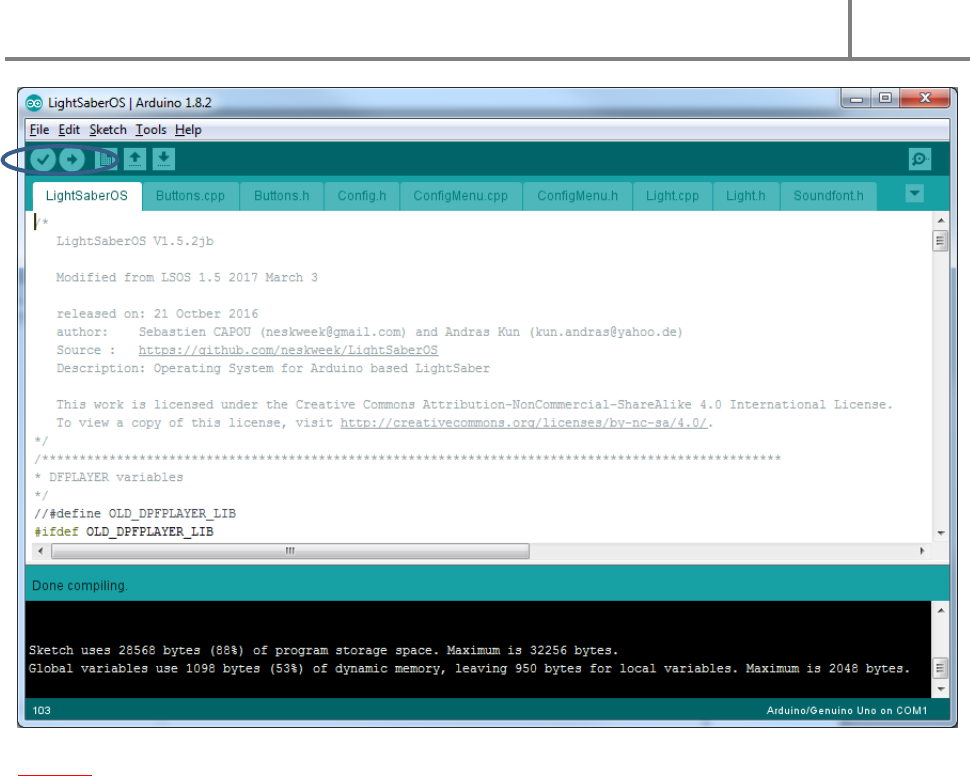The width and height of the screenshot is (970, 776).
Task: Save the sketch with down-arrow icon
Action: point(163,159)
